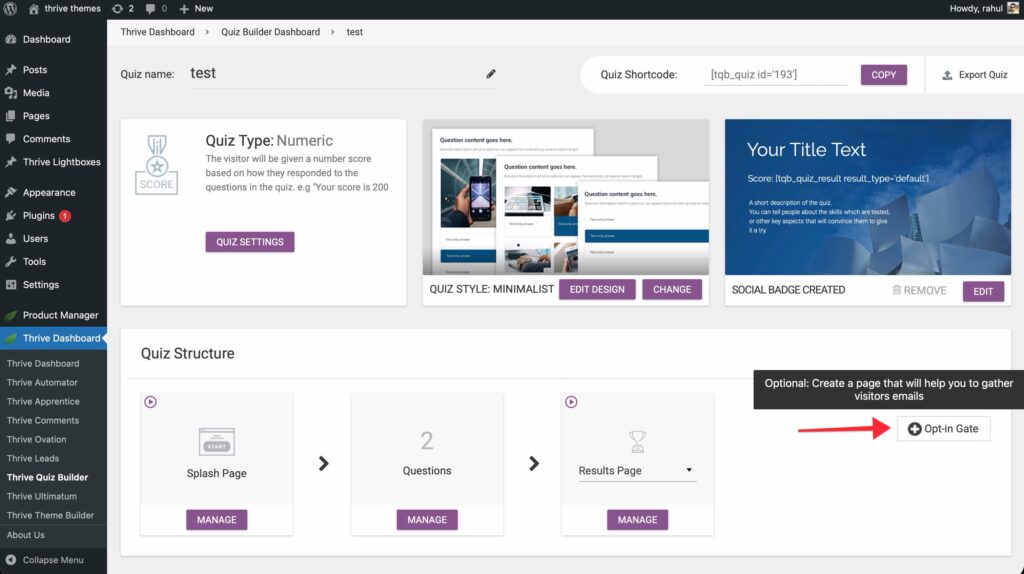
Task: Click the social badge preview thumbnail
Action: click(866, 197)
